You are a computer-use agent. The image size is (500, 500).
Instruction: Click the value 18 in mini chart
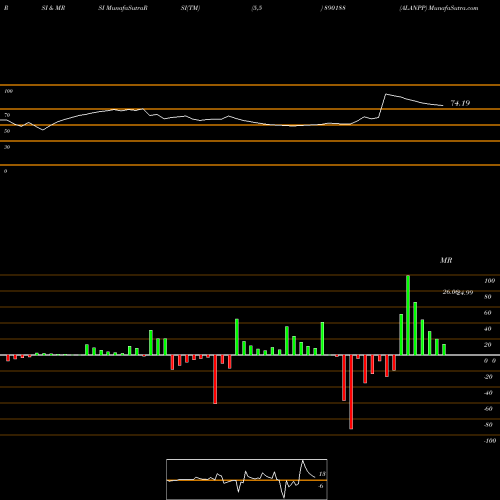(322, 474)
